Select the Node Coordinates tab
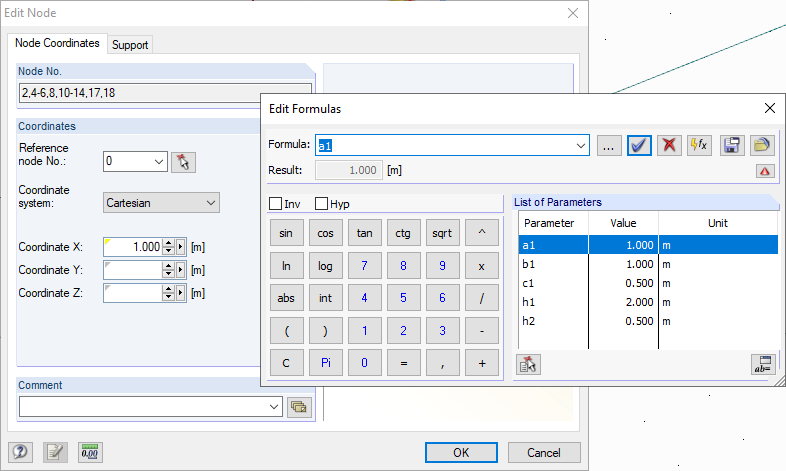The image size is (786, 471). pyautogui.click(x=56, y=44)
